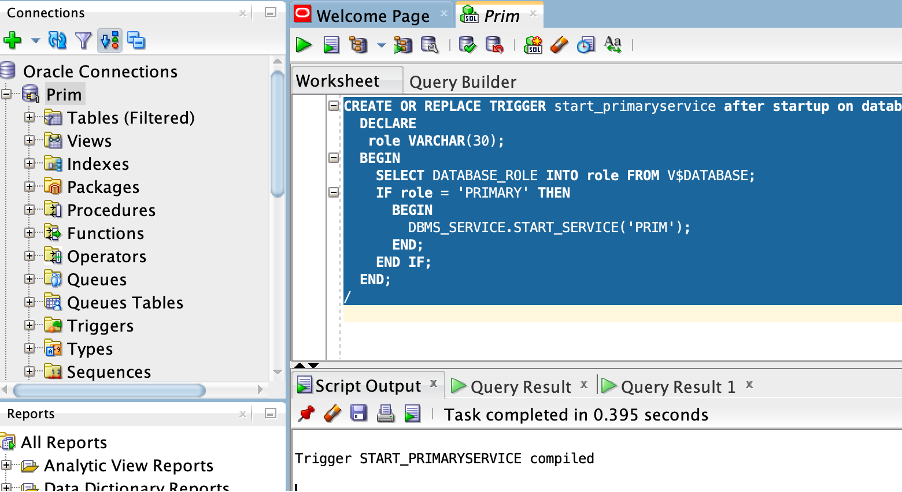Switch to the Query Builder tab
902x492 pixels.
click(463, 82)
